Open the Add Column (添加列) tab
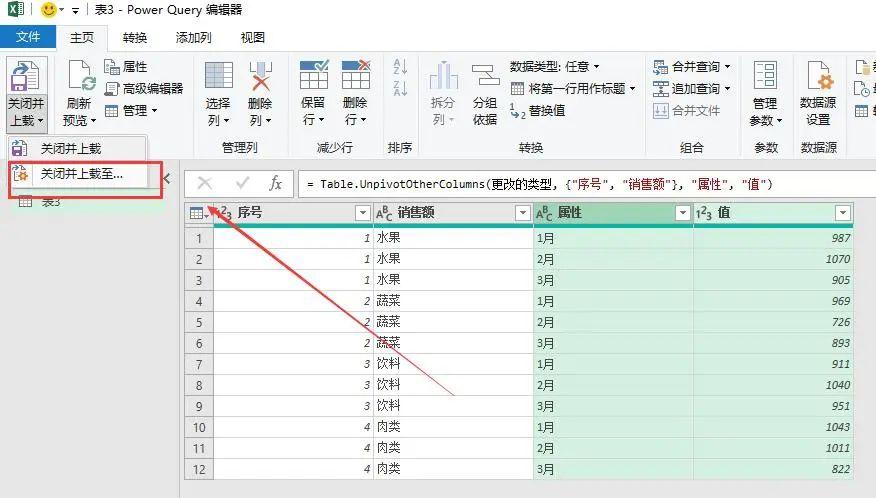 click(193, 38)
